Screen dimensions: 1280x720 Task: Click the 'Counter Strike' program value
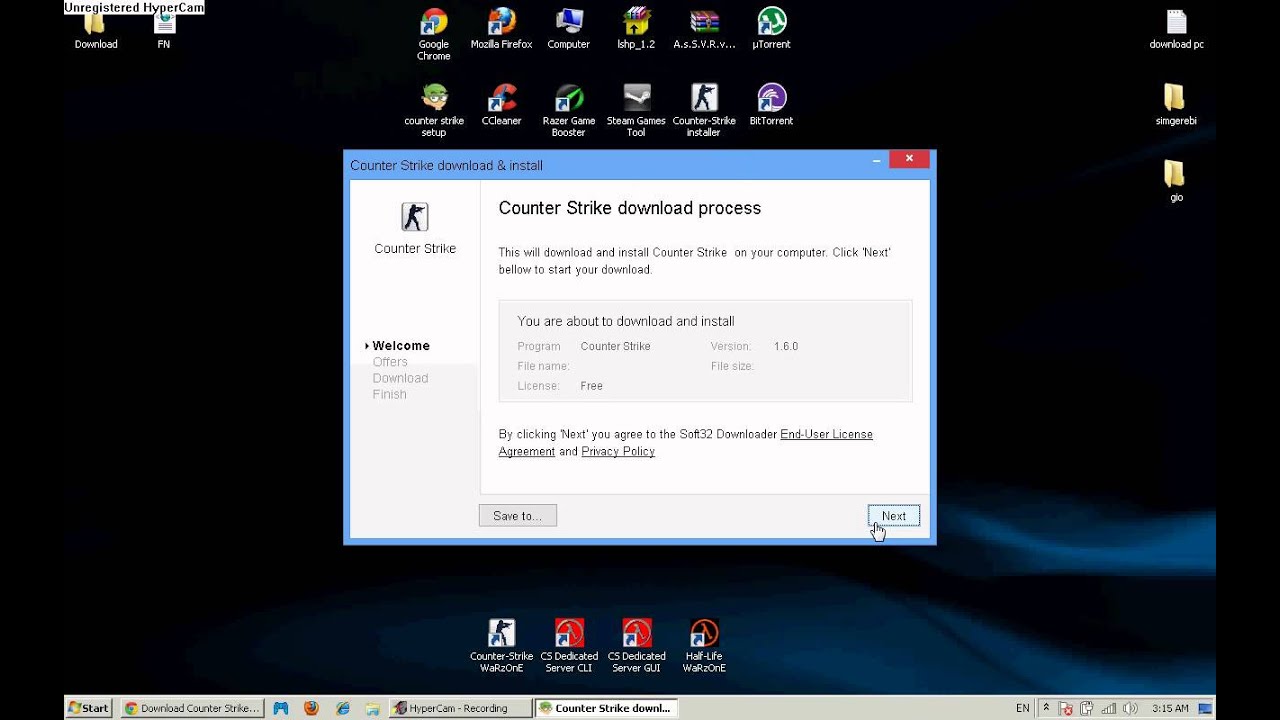[x=615, y=346]
